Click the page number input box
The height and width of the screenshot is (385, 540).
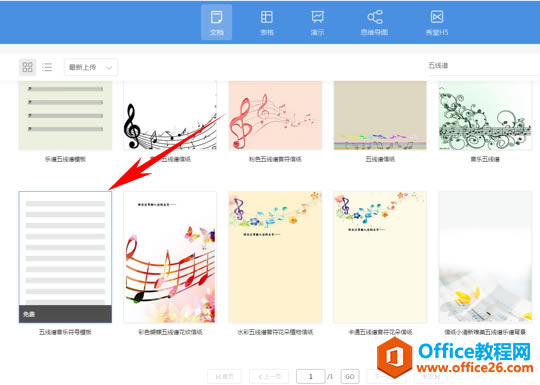tap(310, 376)
